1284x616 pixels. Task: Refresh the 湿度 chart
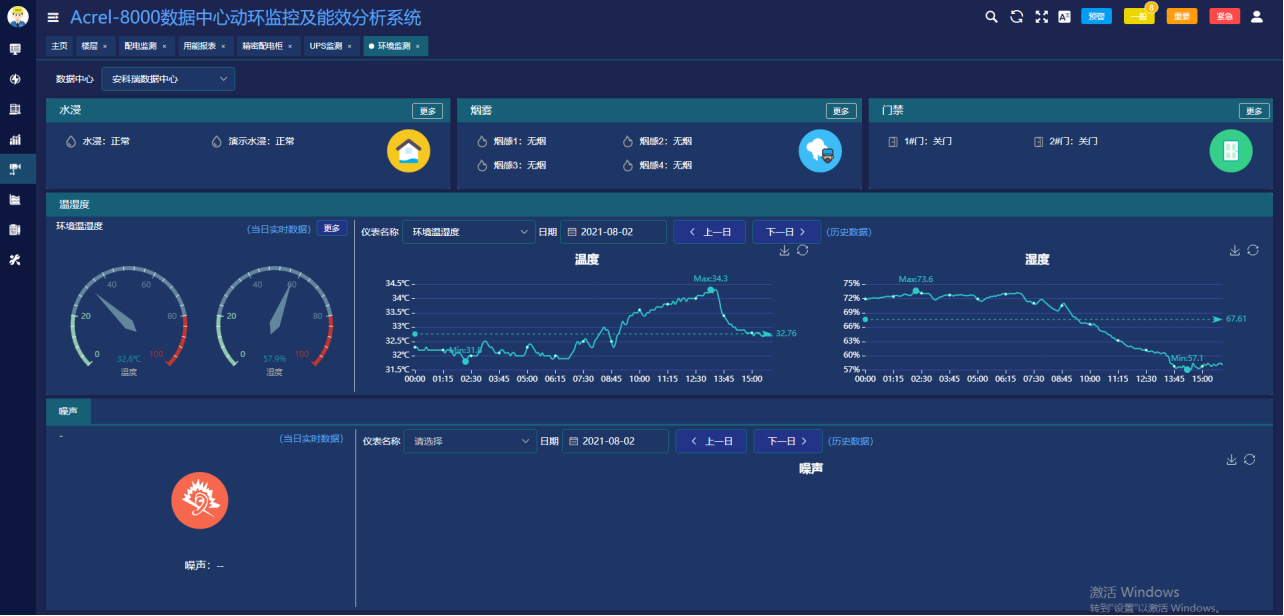pyautogui.click(x=1252, y=250)
